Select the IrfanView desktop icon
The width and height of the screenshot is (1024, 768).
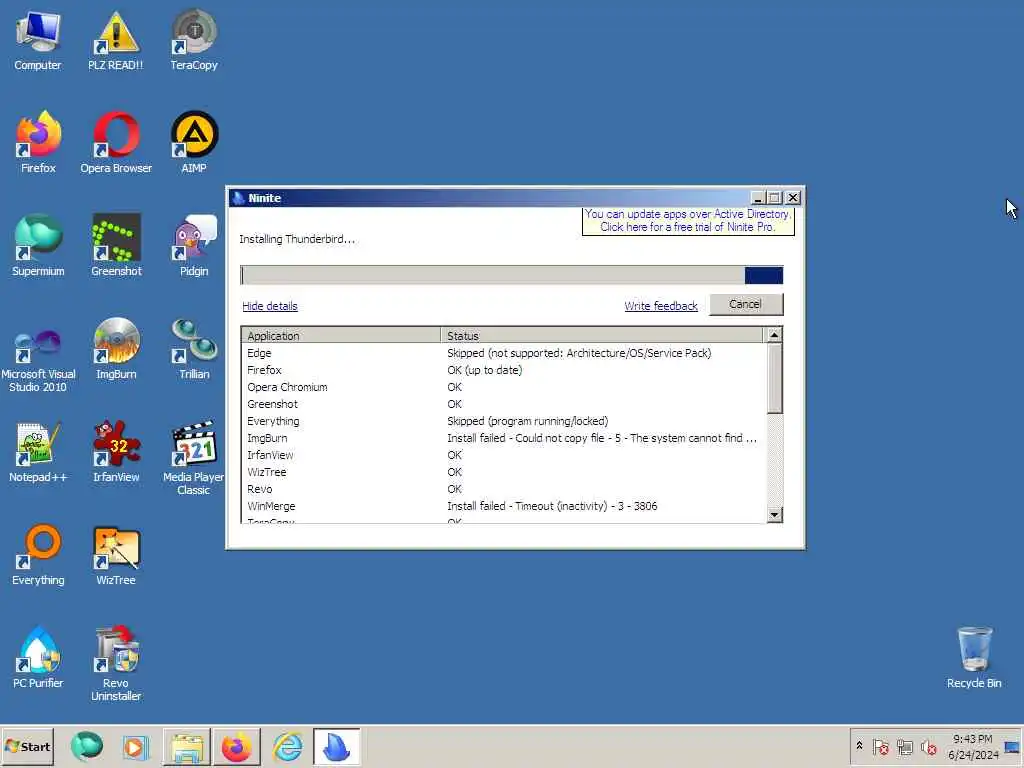click(x=116, y=452)
